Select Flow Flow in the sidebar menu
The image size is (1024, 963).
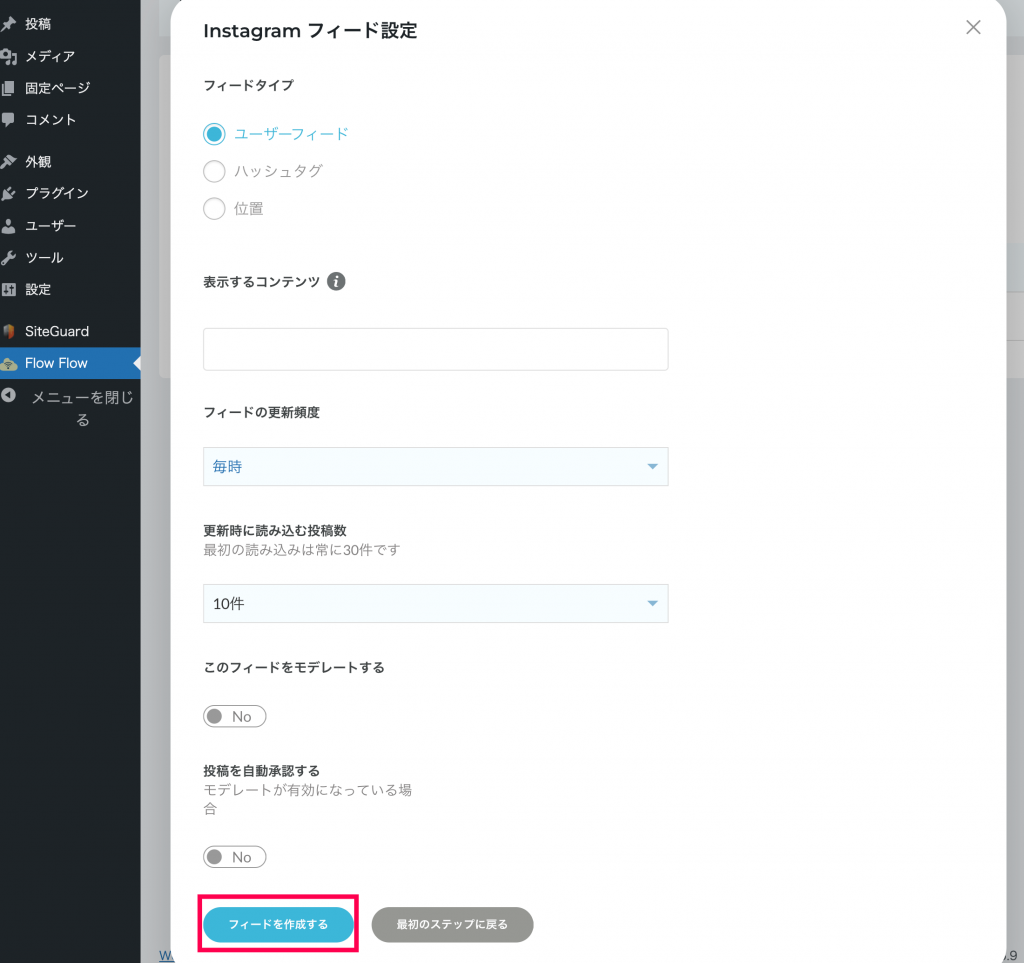(x=70, y=364)
